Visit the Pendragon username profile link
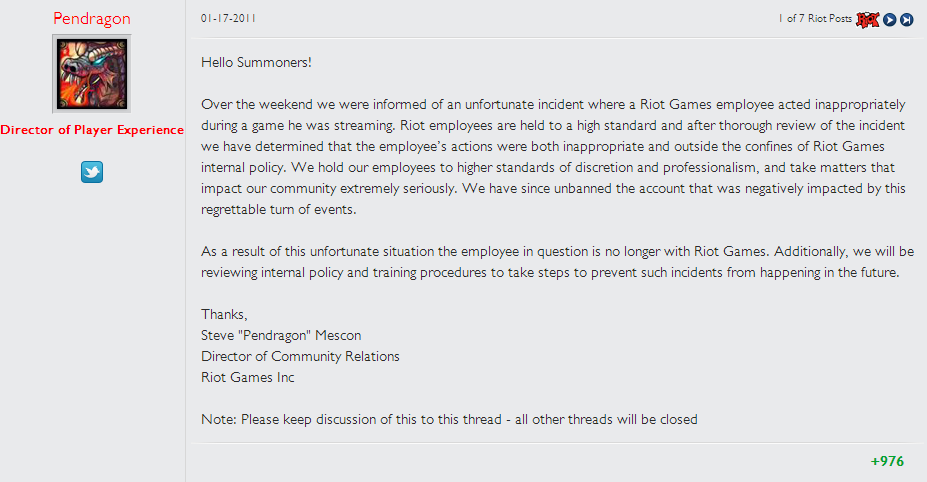The image size is (927, 482). pos(92,18)
